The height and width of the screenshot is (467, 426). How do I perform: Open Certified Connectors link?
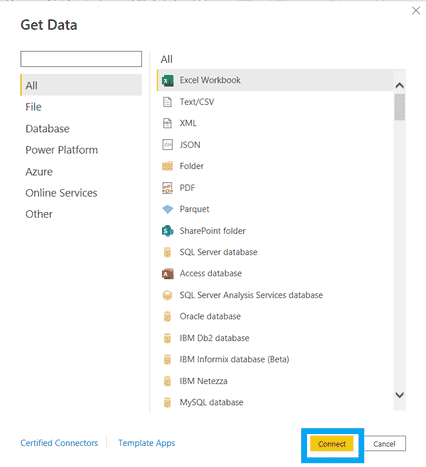pos(59,443)
